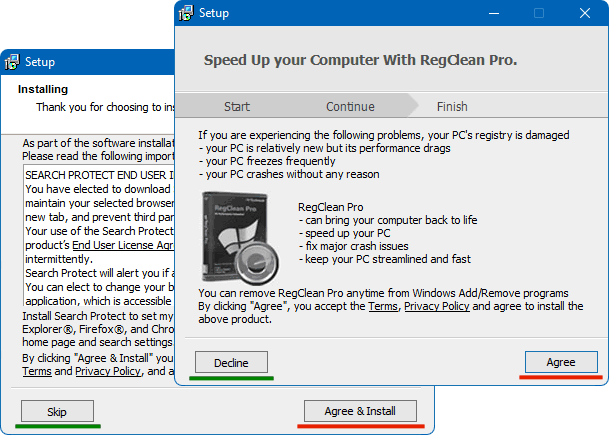Click 'SEARCH PROTECT END USER' text in license box

click(96, 175)
